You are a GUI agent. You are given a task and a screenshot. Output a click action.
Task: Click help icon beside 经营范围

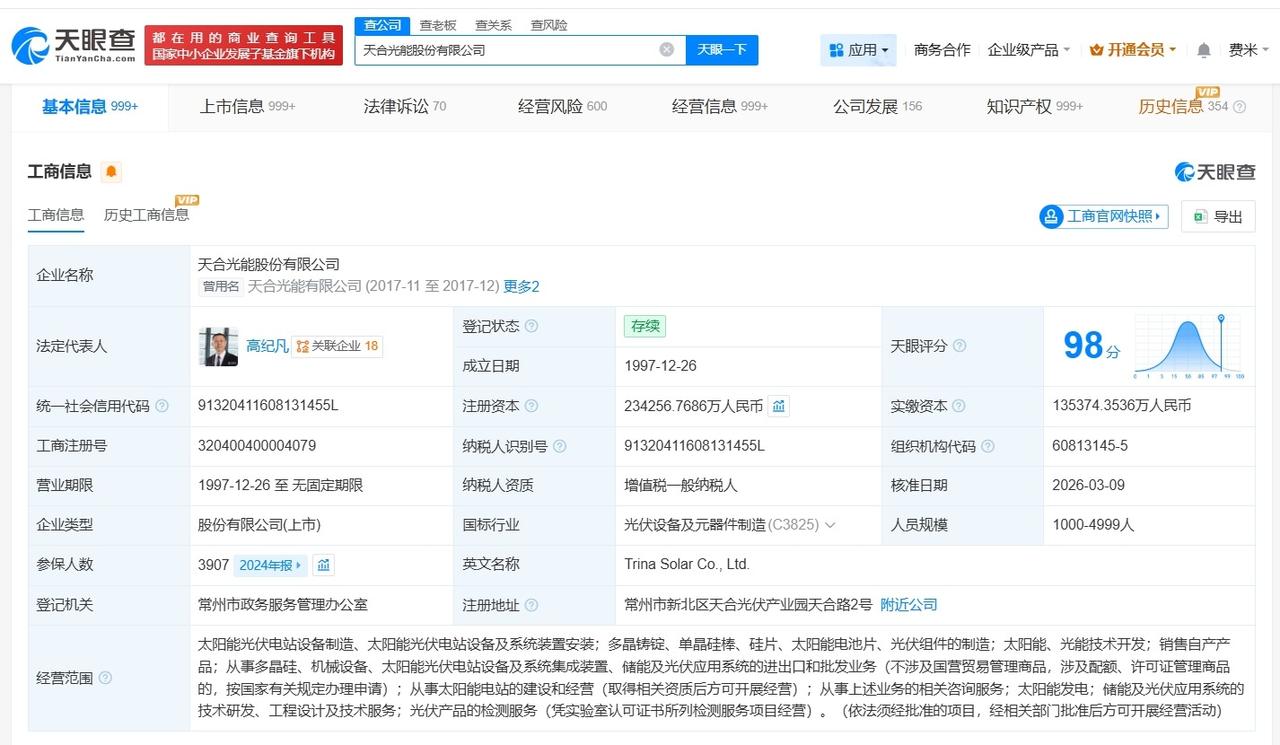click(105, 678)
